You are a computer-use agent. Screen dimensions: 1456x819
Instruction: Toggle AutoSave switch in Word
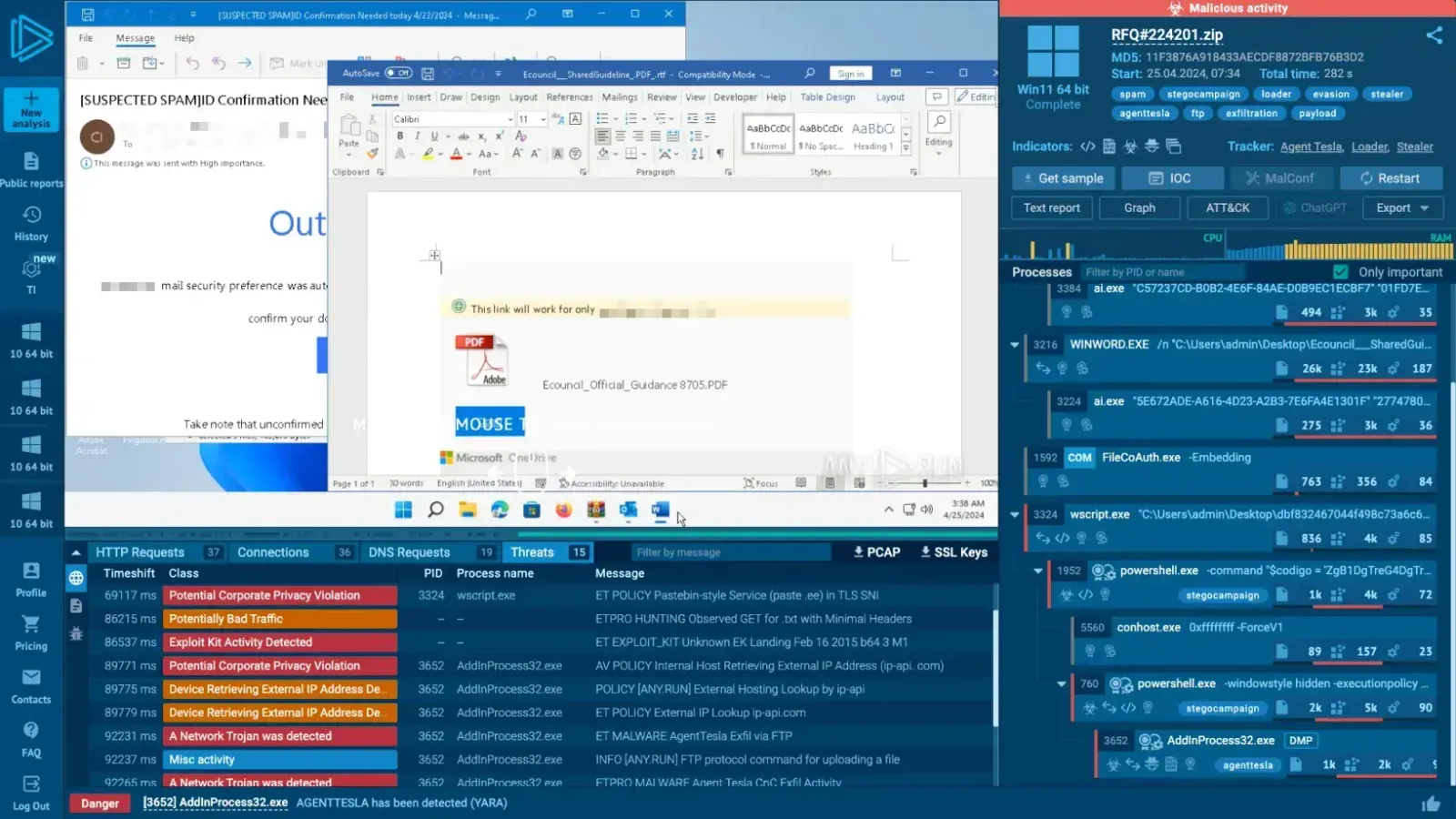399,74
